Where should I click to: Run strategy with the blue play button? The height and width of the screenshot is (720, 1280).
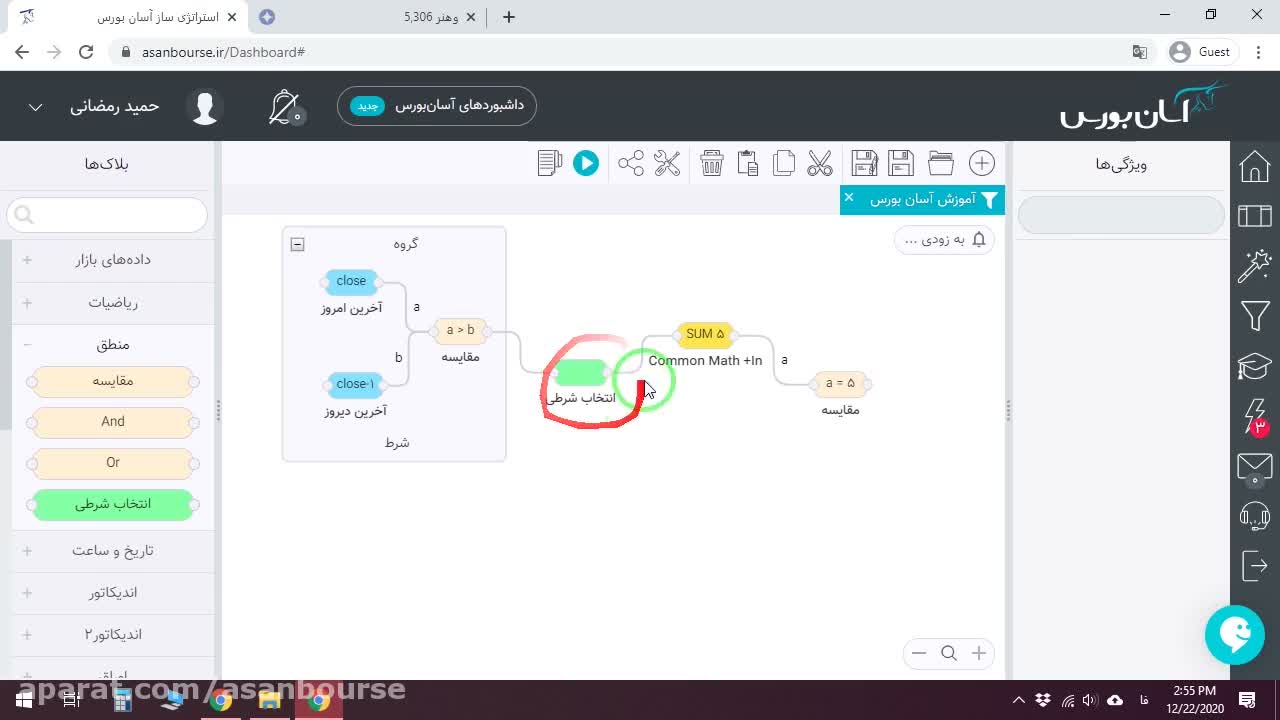[586, 163]
